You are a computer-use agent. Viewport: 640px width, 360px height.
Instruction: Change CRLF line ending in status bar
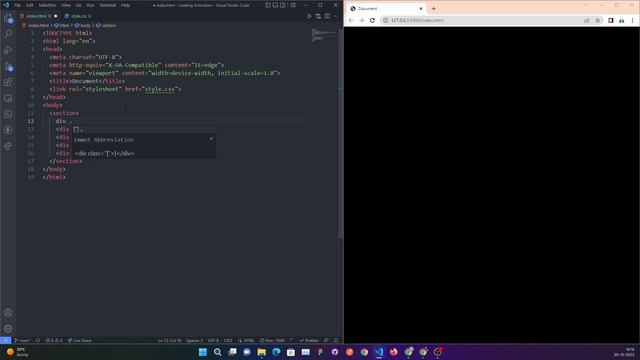click(228, 340)
